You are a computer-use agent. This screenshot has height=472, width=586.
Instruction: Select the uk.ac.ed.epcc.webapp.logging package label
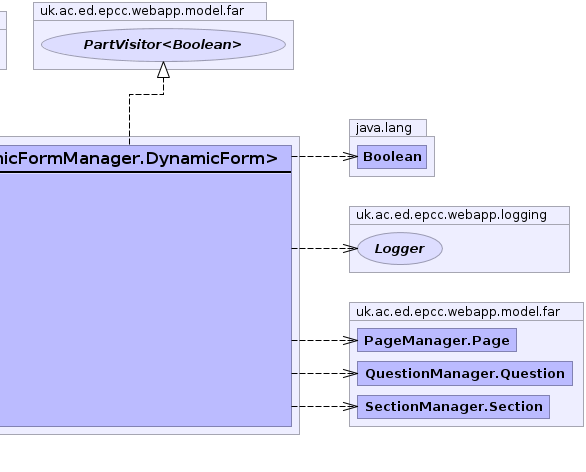tap(451, 215)
